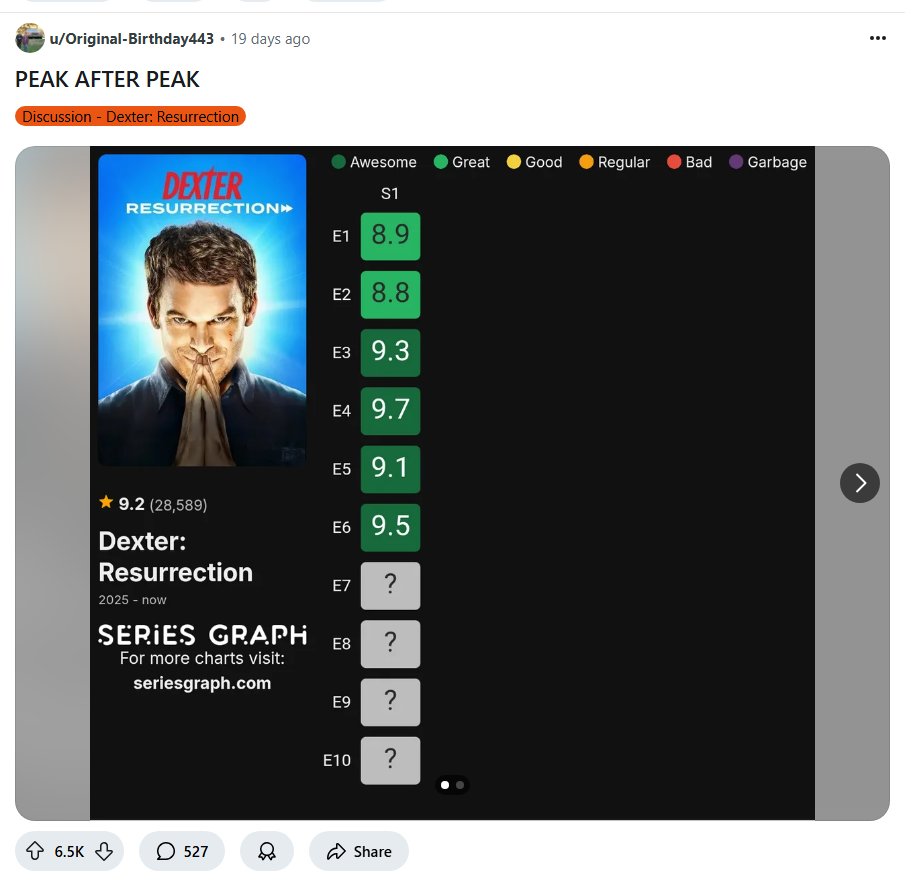Click the E4 rating tile showing 9.7
This screenshot has height=875, width=905.
tap(390, 410)
